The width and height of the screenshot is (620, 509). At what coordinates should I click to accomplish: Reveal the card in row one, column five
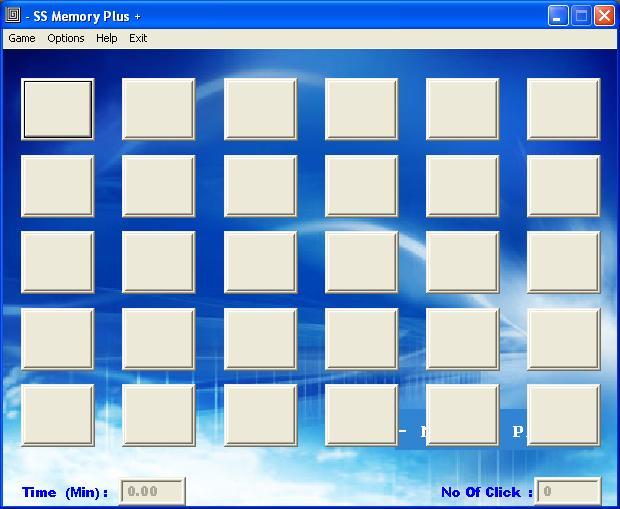[x=463, y=109]
